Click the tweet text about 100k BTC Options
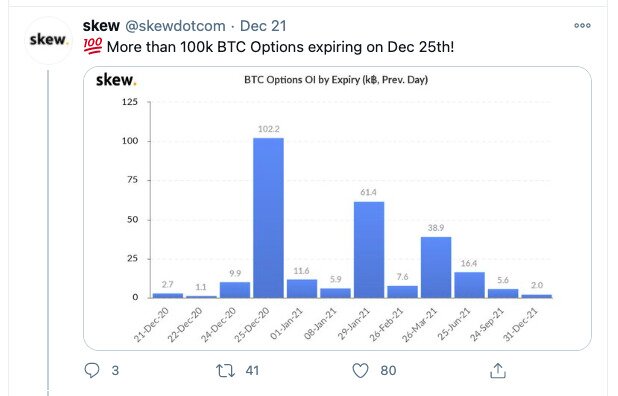 (x=281, y=47)
